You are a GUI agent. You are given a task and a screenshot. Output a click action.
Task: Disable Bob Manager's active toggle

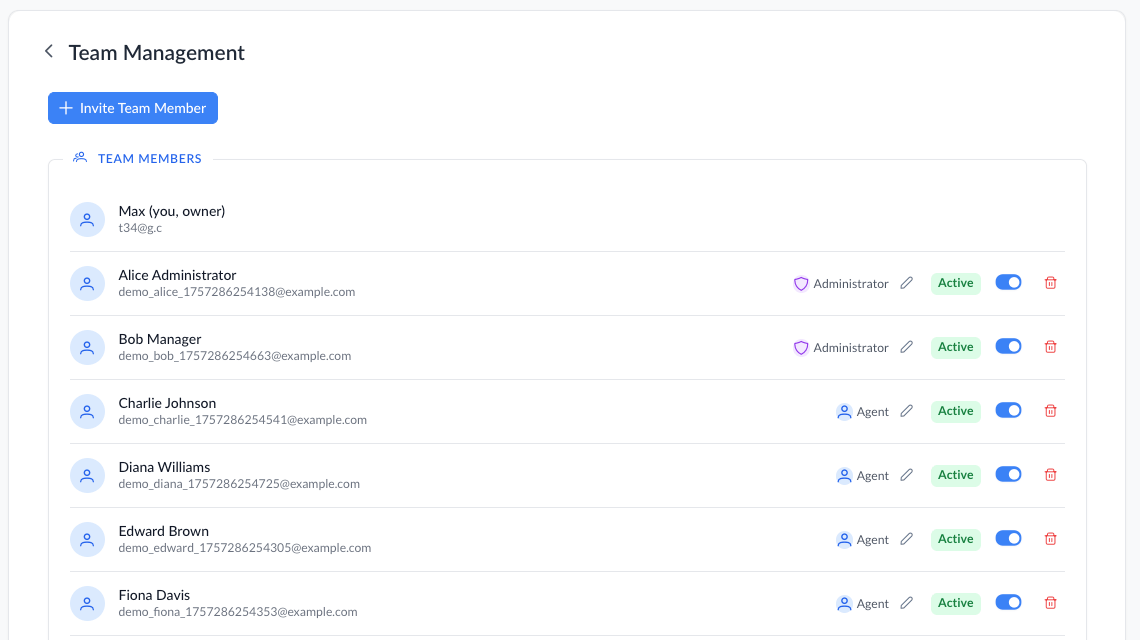click(1008, 347)
